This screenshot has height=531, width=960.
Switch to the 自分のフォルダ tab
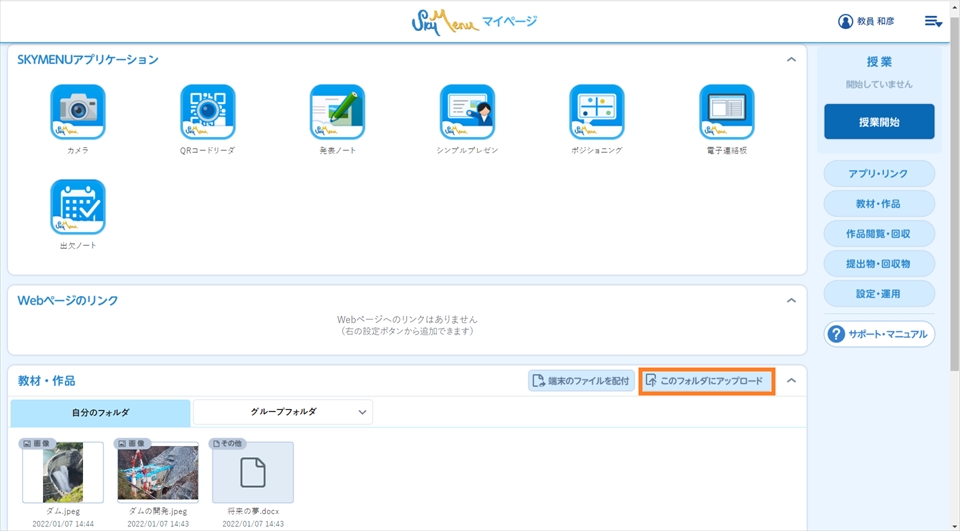click(x=100, y=412)
